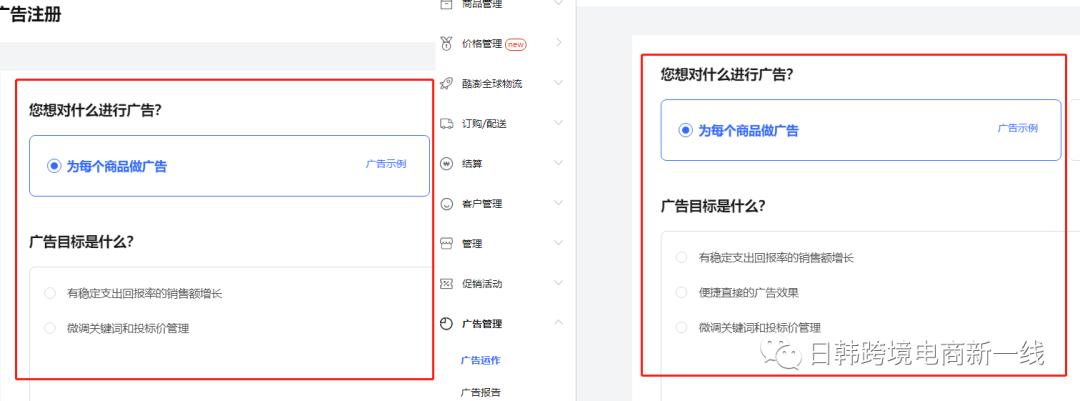Click 广告目标是什么? heading in right panel
This screenshot has height=401, width=1080.
tap(713, 205)
